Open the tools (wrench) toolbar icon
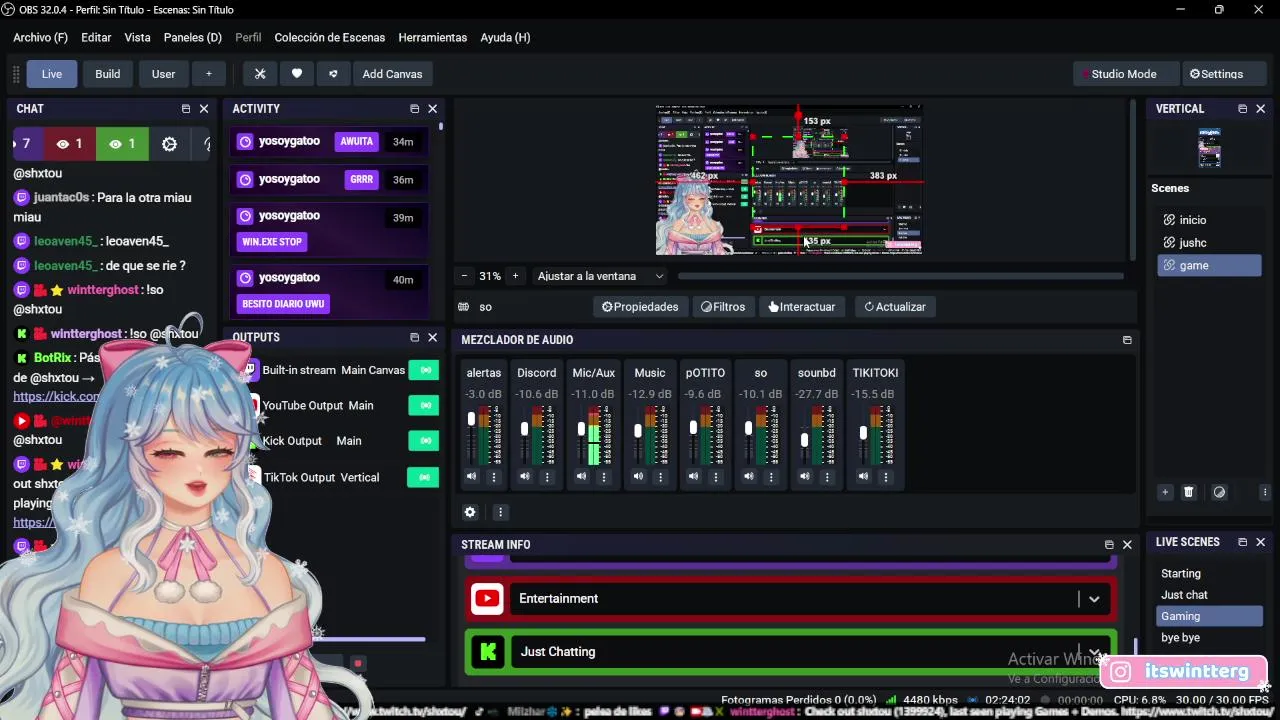Image resolution: width=1280 pixels, height=720 pixels. 260,74
